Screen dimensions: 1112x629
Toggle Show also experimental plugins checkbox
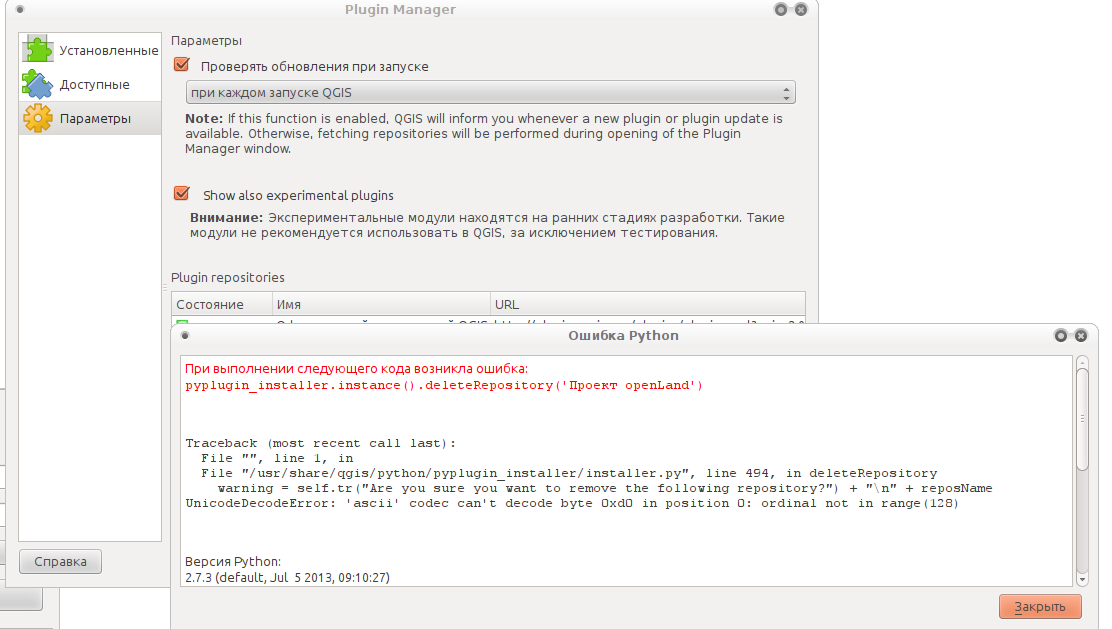click(x=182, y=194)
